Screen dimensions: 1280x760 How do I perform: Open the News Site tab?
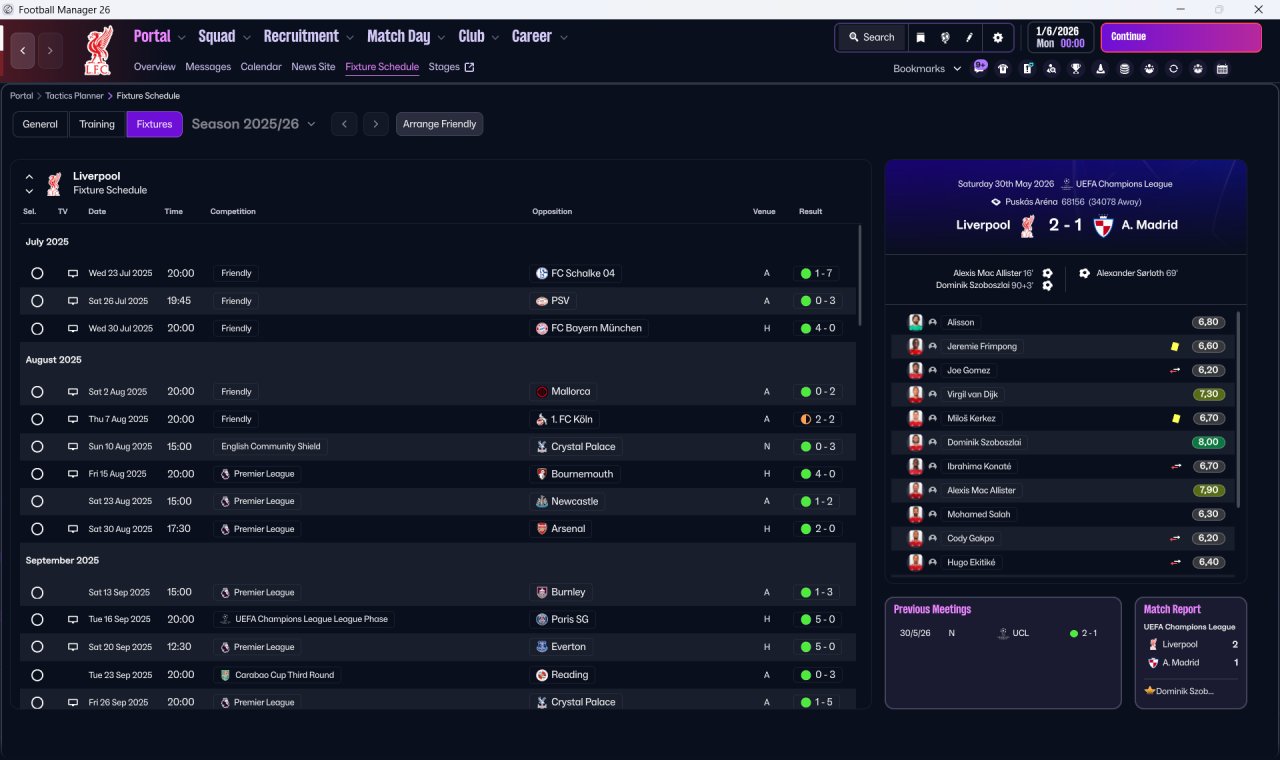[313, 67]
